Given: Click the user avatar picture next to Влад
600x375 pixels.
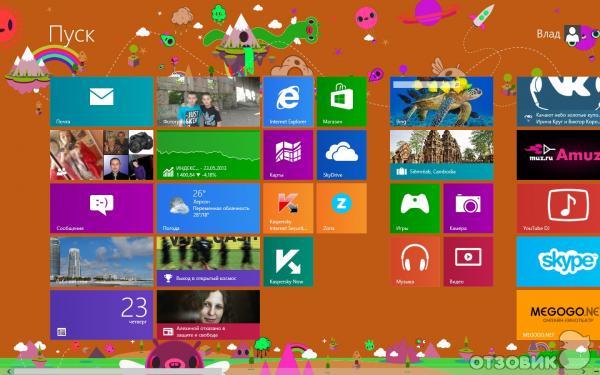Looking at the screenshot, I should [x=572, y=35].
